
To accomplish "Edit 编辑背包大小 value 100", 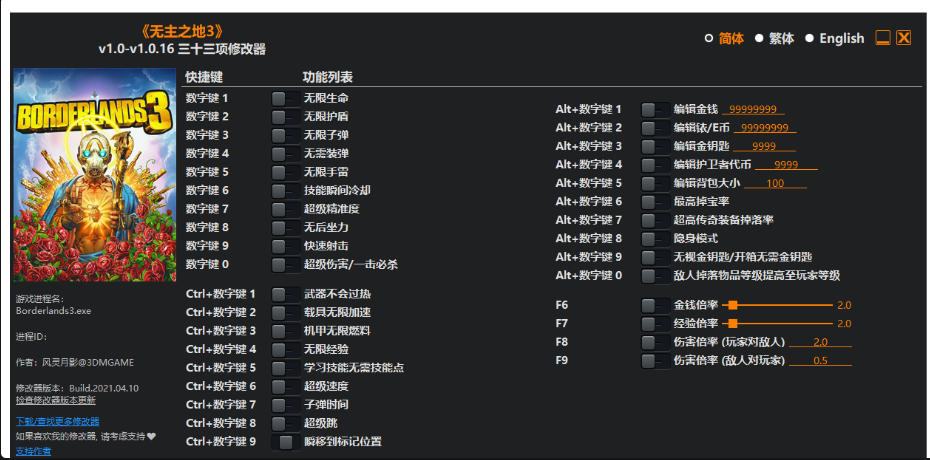I will point(775,183).
